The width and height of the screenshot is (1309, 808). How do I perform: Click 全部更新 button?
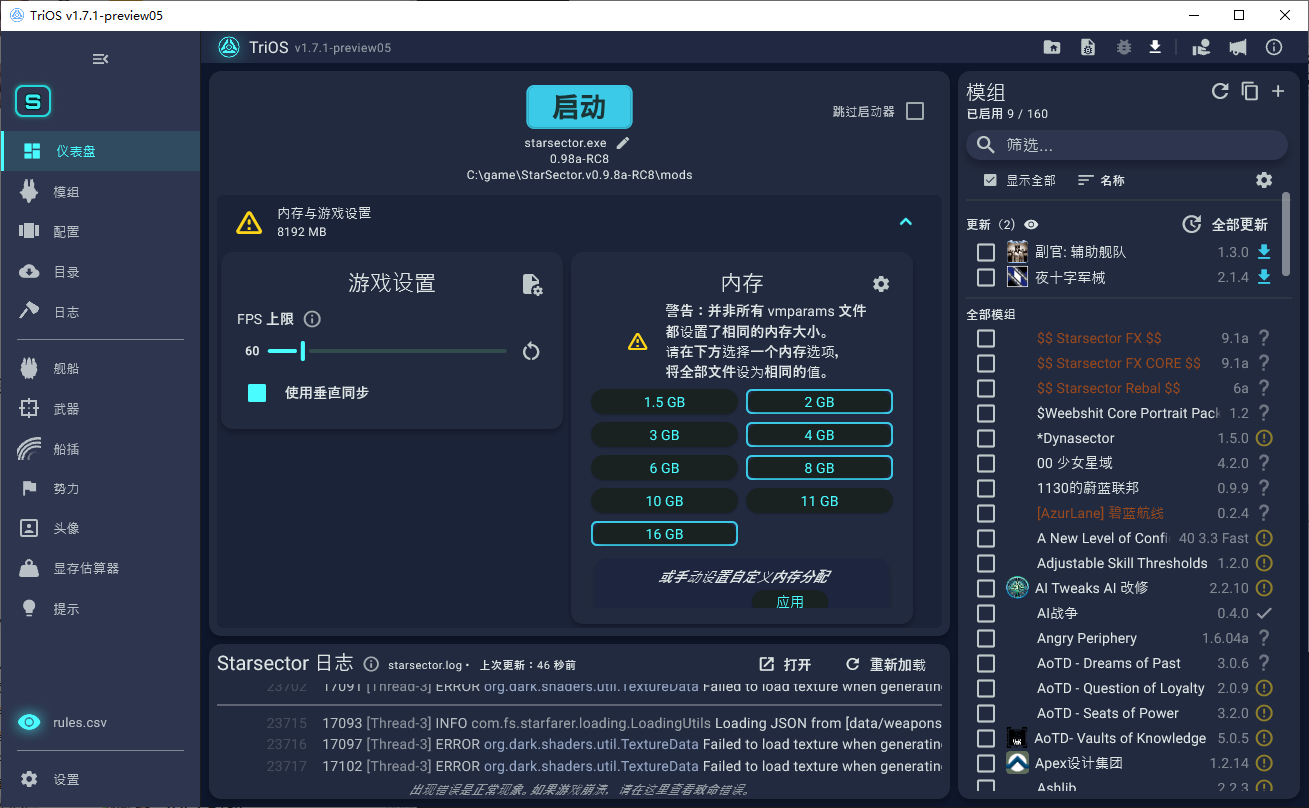click(1225, 224)
